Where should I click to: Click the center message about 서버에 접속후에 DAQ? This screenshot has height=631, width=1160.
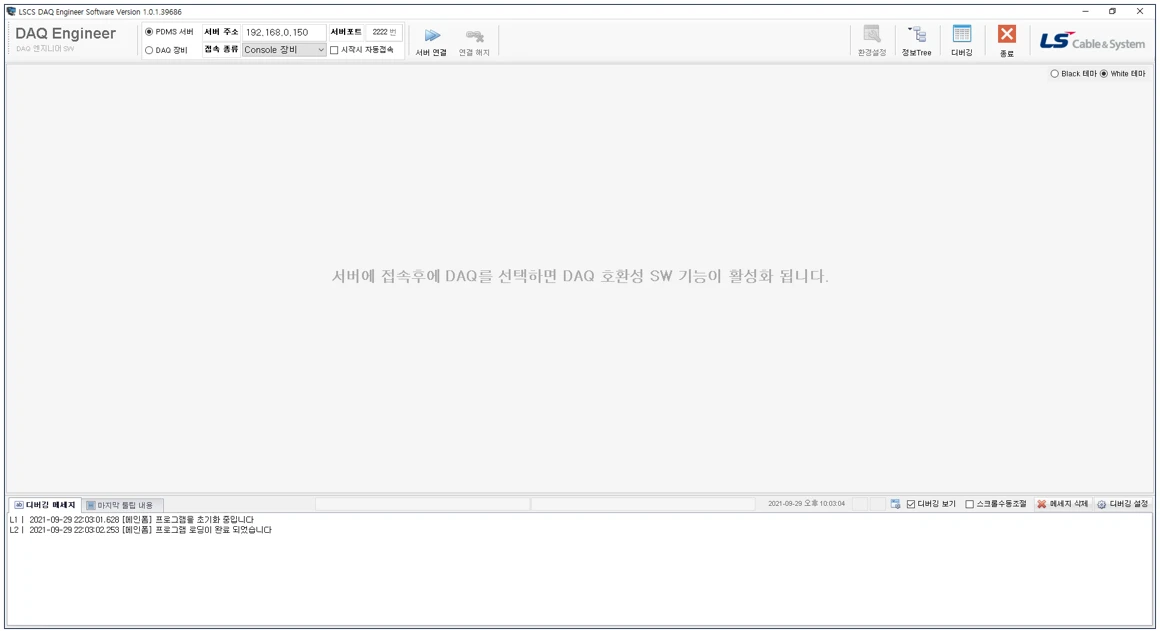click(x=580, y=277)
